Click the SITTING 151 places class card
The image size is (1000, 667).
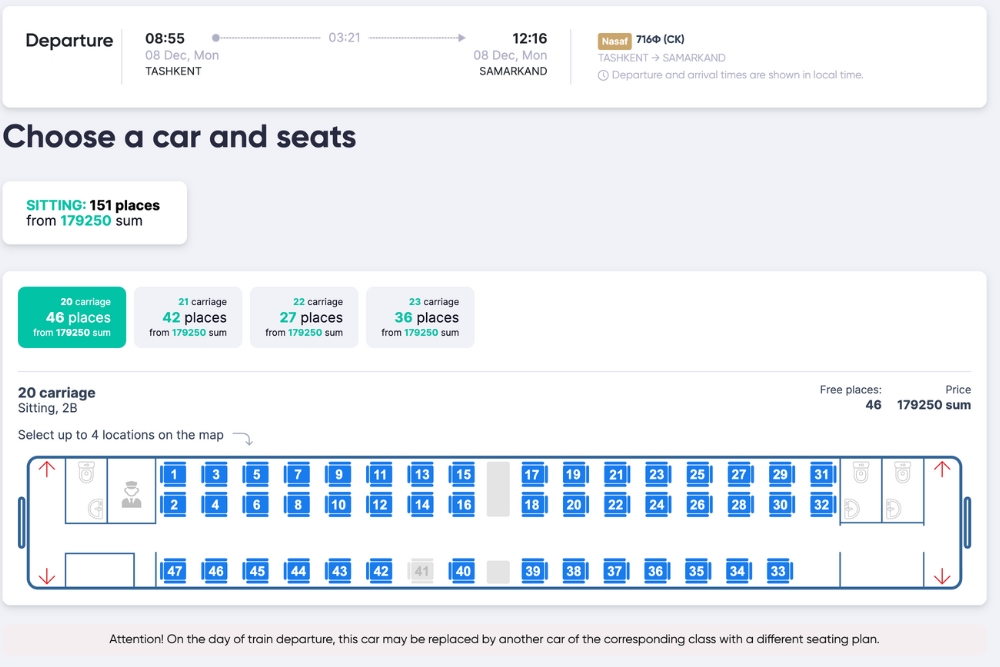94,212
